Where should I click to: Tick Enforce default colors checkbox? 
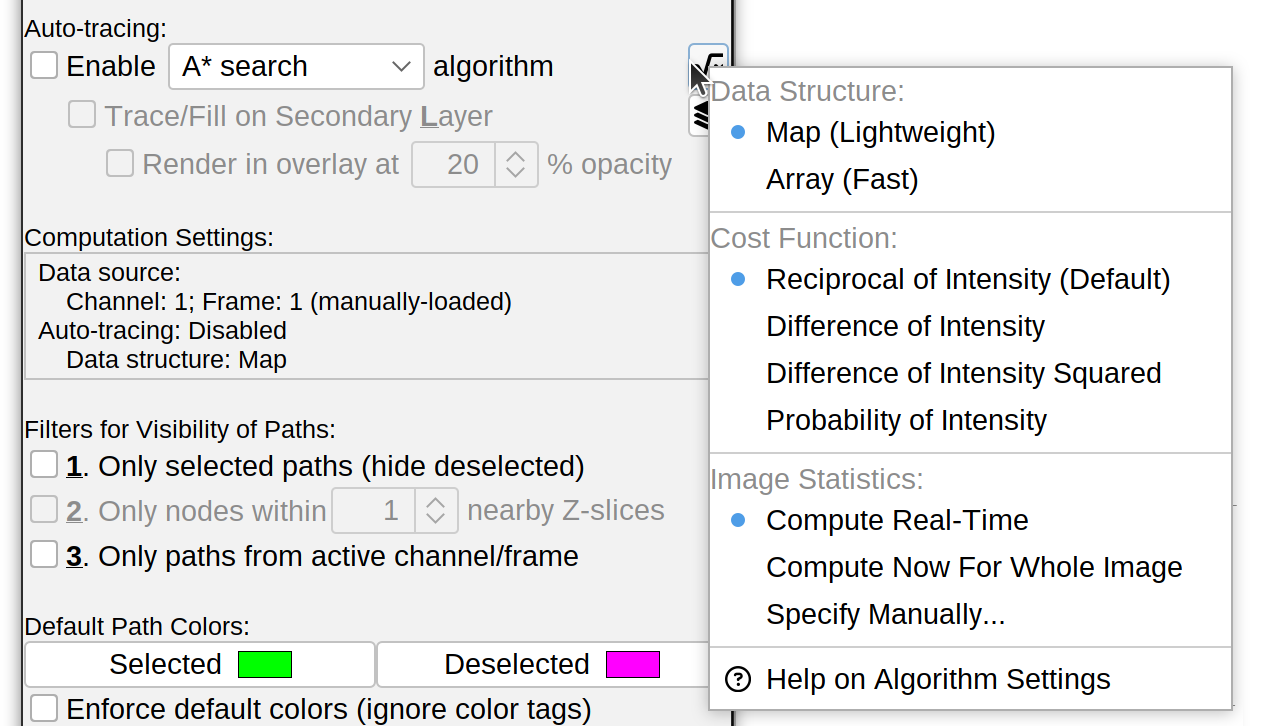[x=44, y=709]
